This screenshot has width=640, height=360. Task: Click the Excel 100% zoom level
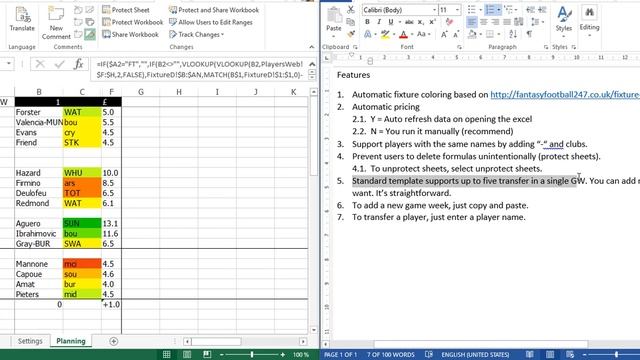click(x=300, y=355)
